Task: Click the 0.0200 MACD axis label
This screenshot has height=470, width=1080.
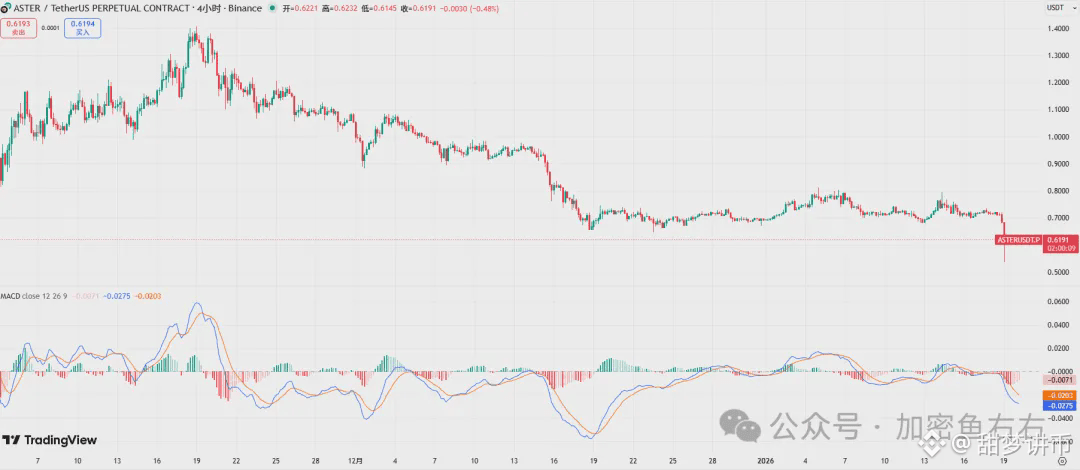Action: point(1058,348)
